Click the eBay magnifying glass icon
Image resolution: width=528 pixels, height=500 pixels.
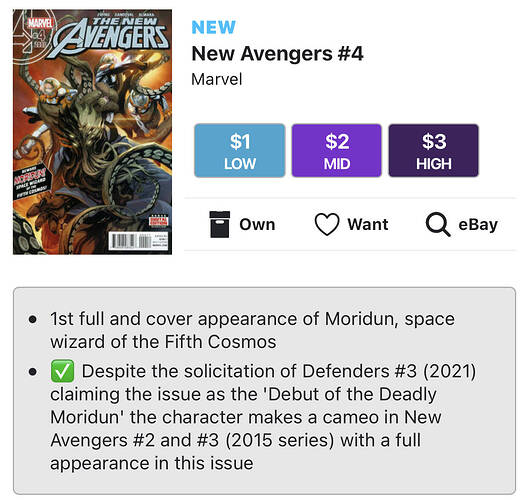438,225
